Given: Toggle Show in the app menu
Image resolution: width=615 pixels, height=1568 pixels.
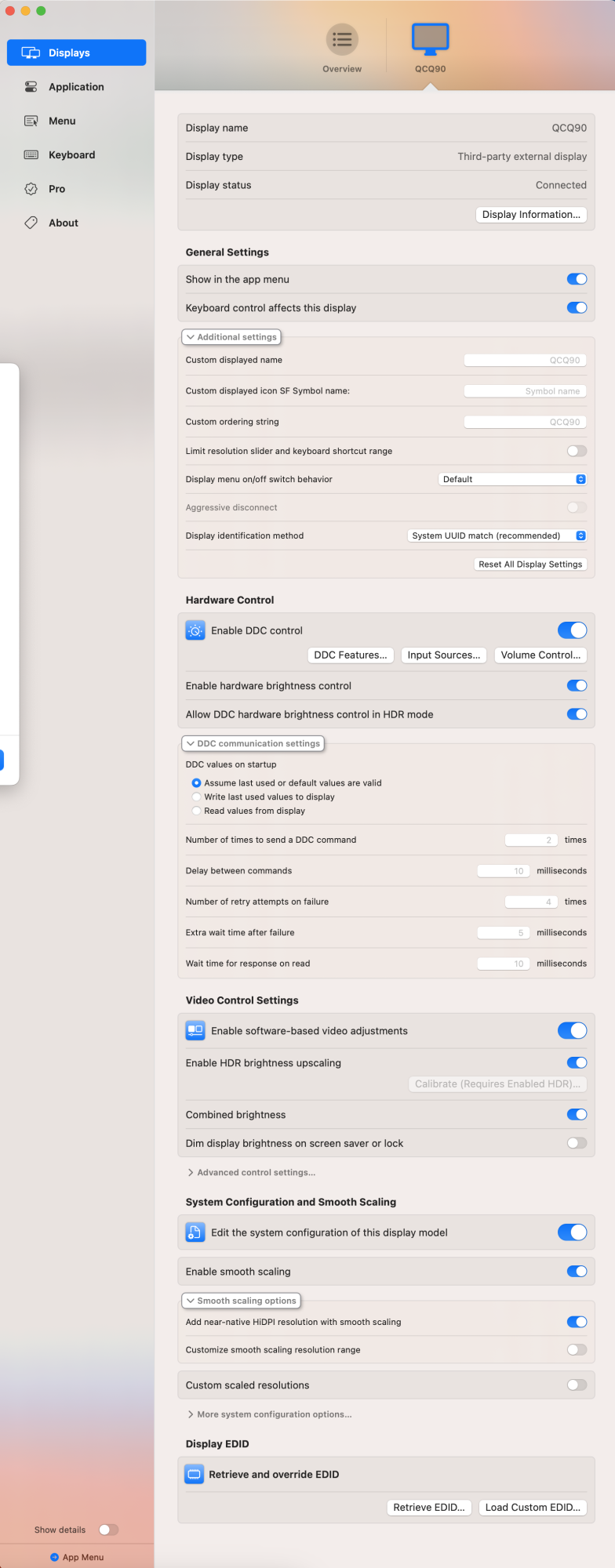Looking at the screenshot, I should point(577,279).
